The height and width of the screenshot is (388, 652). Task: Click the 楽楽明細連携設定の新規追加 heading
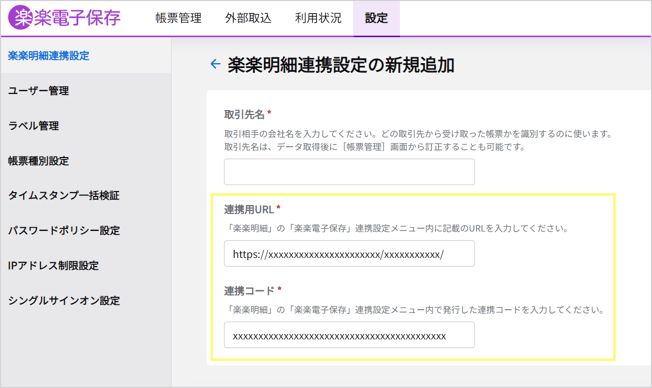341,65
